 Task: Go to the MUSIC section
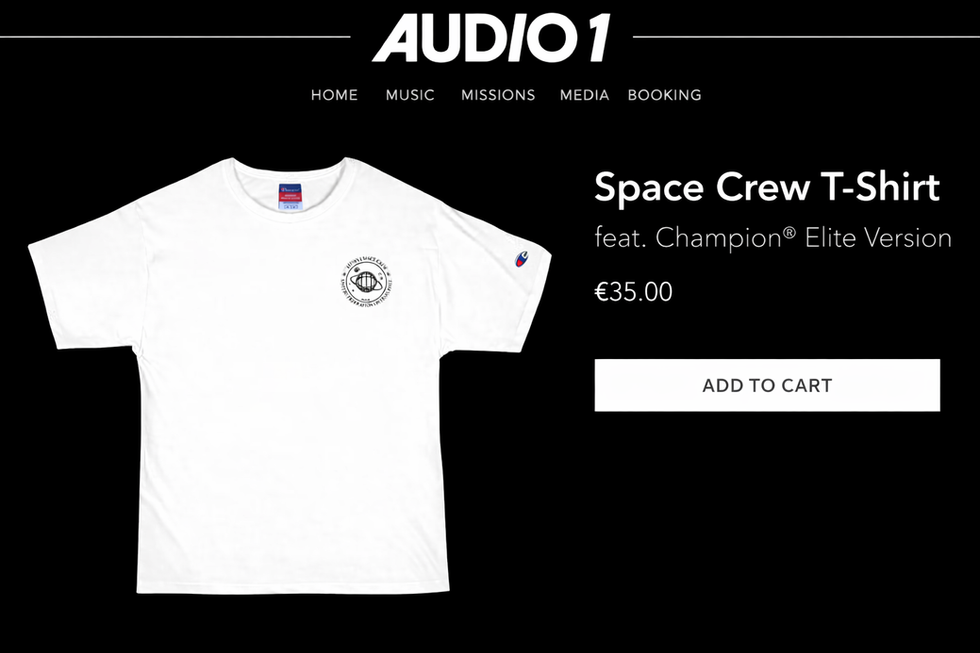pyautogui.click(x=410, y=95)
